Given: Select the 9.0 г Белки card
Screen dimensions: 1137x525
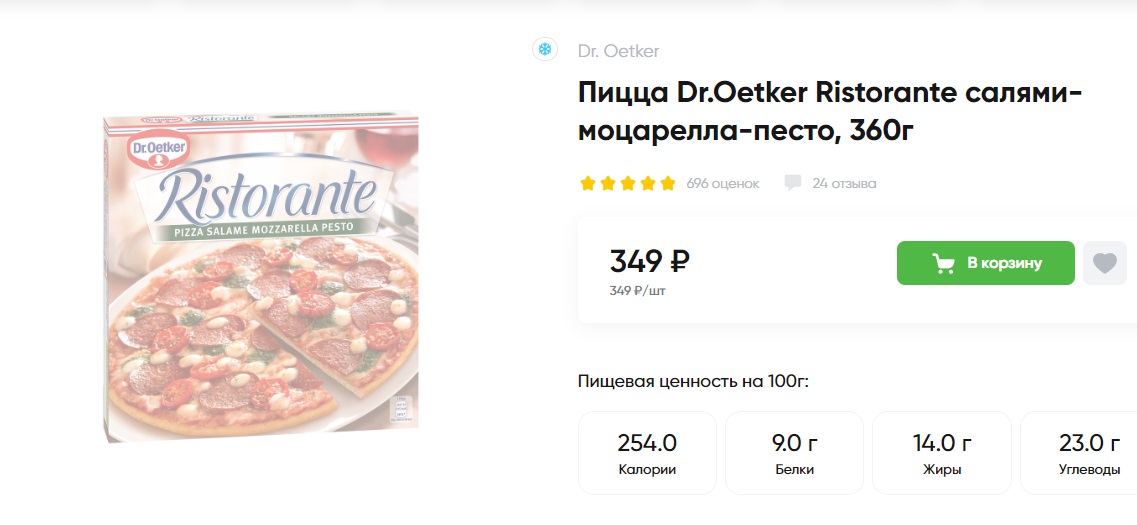Looking at the screenshot, I should point(794,453).
